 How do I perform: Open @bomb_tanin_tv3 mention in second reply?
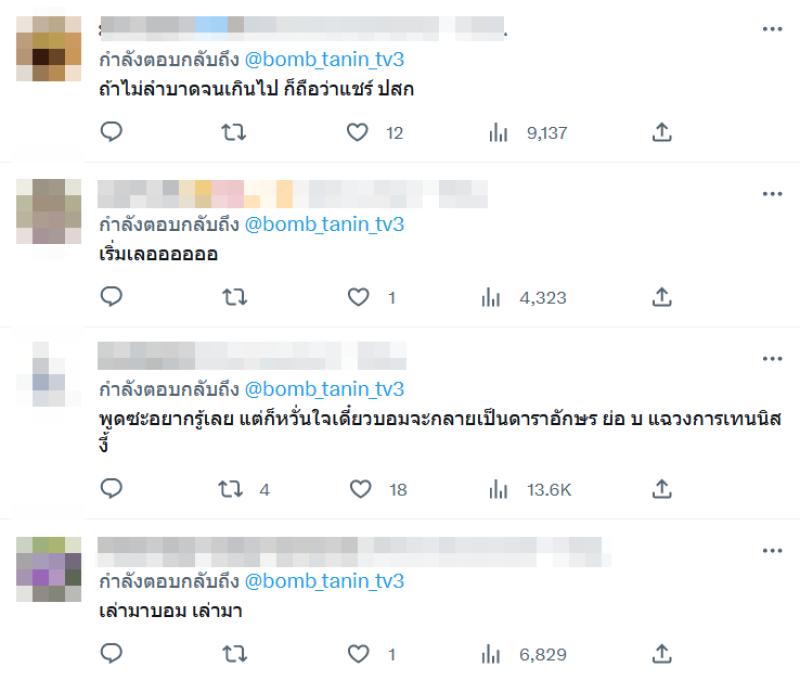tap(324, 224)
